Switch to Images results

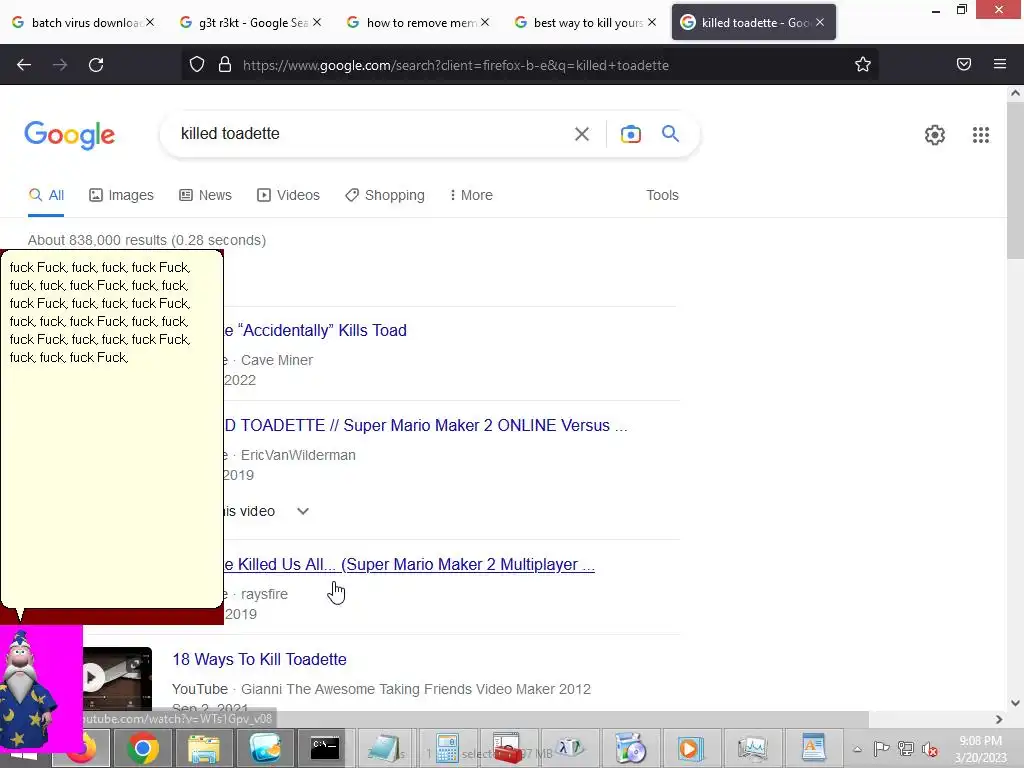121,195
